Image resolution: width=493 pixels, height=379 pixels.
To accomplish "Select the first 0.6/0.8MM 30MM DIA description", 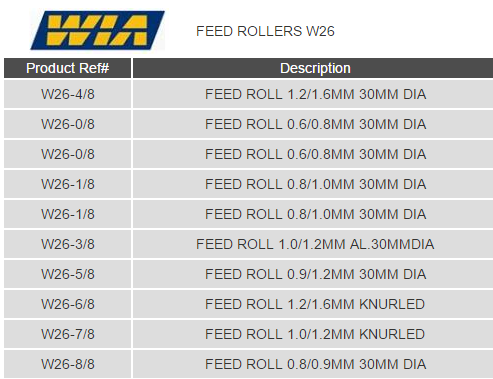I will (315, 124).
